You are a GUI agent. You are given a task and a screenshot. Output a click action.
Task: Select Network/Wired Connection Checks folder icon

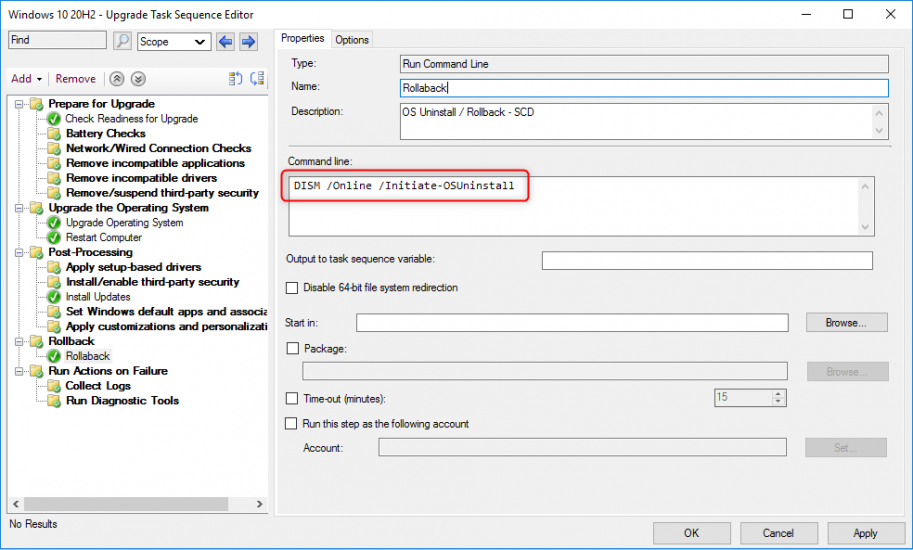[x=54, y=148]
